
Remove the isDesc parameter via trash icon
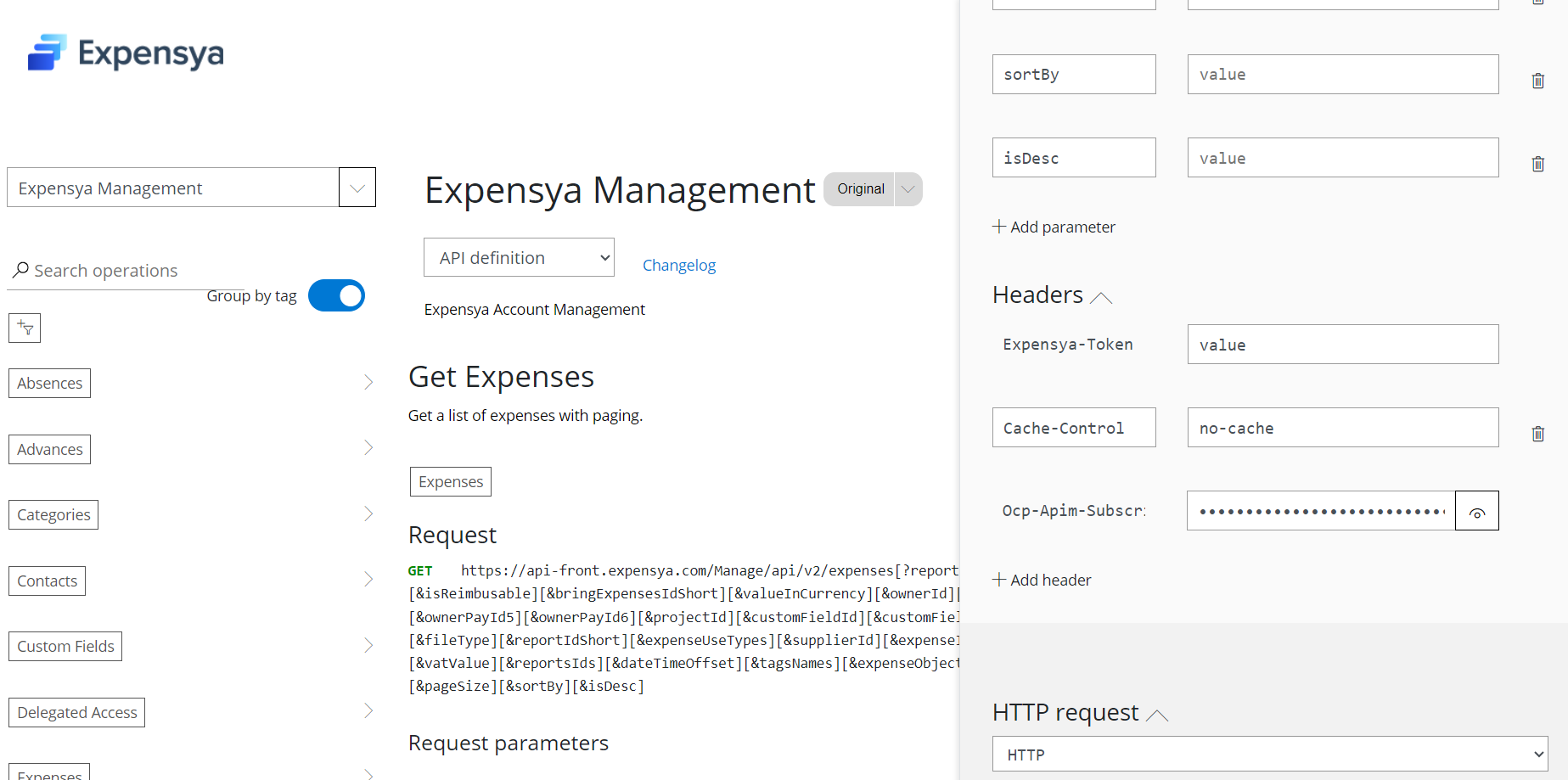tap(1537, 164)
